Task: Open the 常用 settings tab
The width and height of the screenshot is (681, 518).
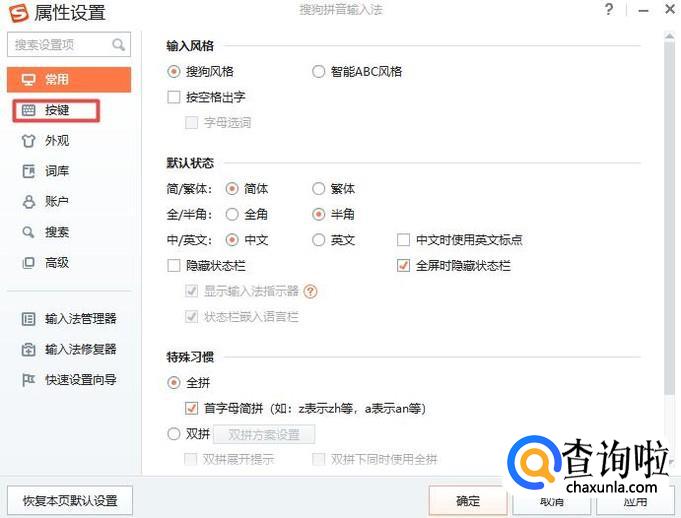Action: point(69,79)
